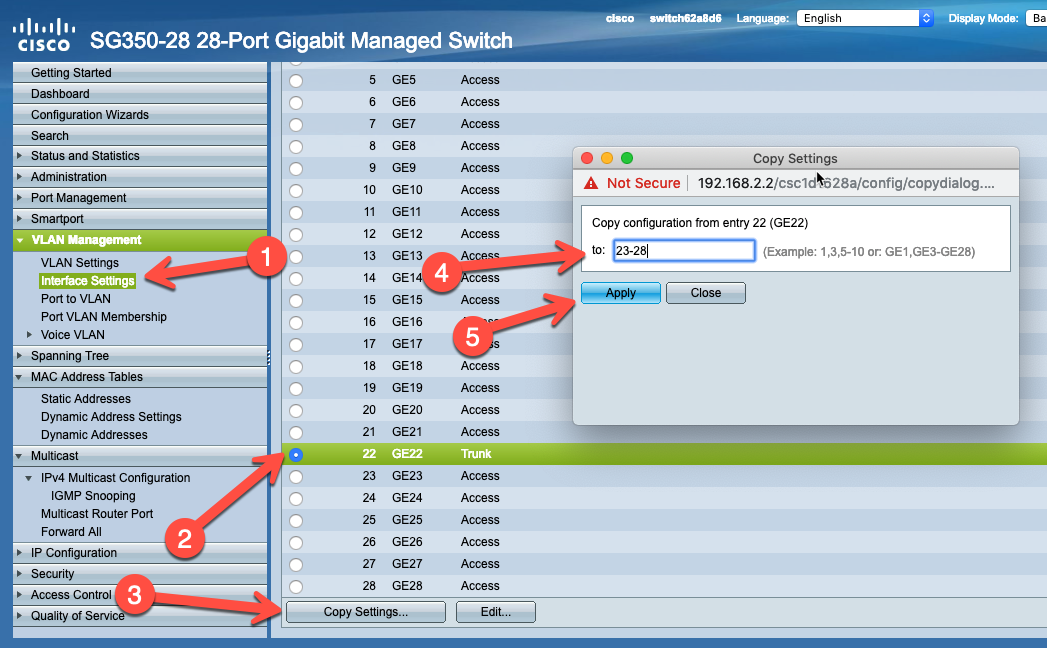Click the address bar URL in Copy Settings

(x=845, y=183)
